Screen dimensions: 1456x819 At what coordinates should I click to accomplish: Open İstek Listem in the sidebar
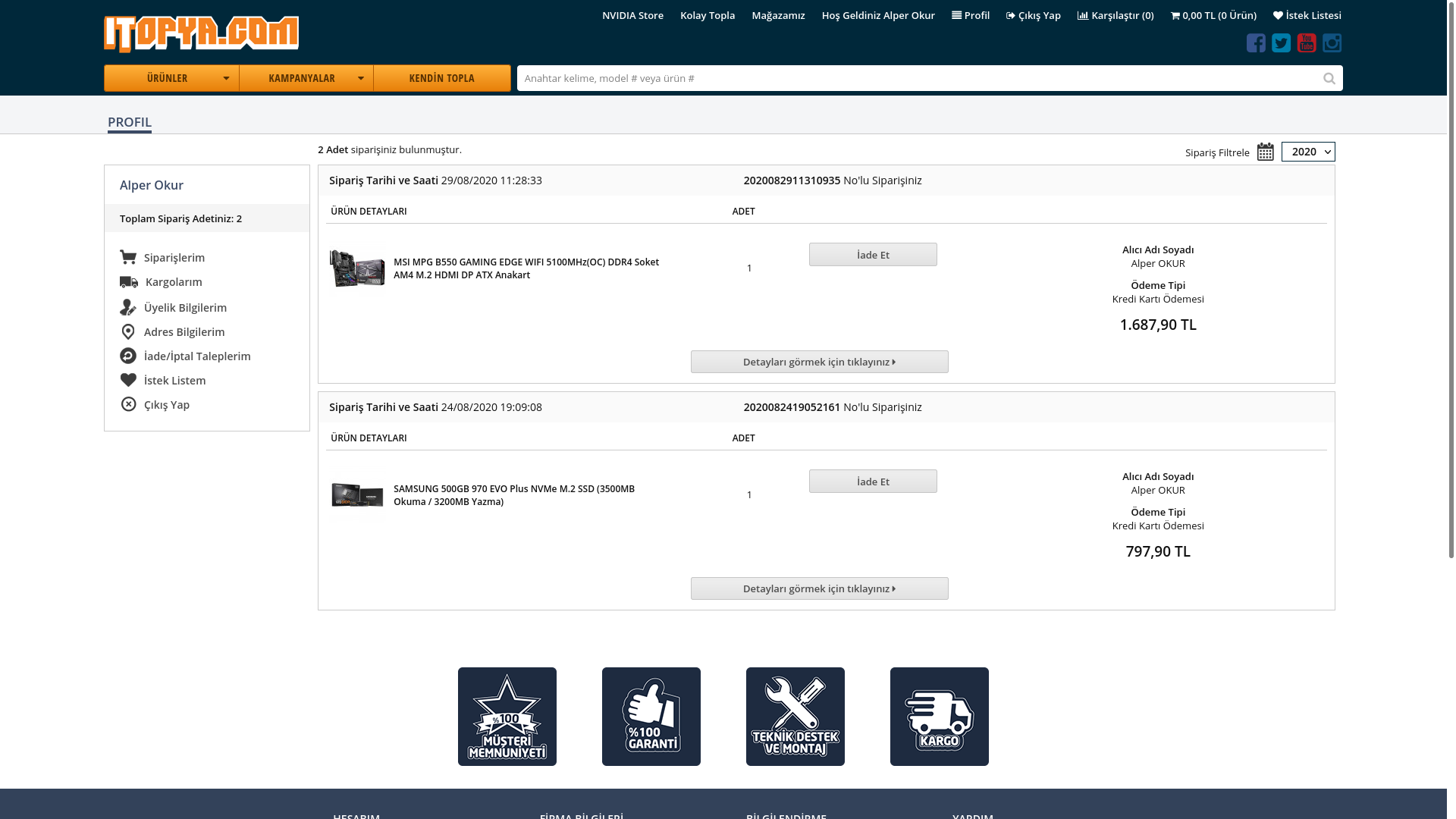click(174, 381)
